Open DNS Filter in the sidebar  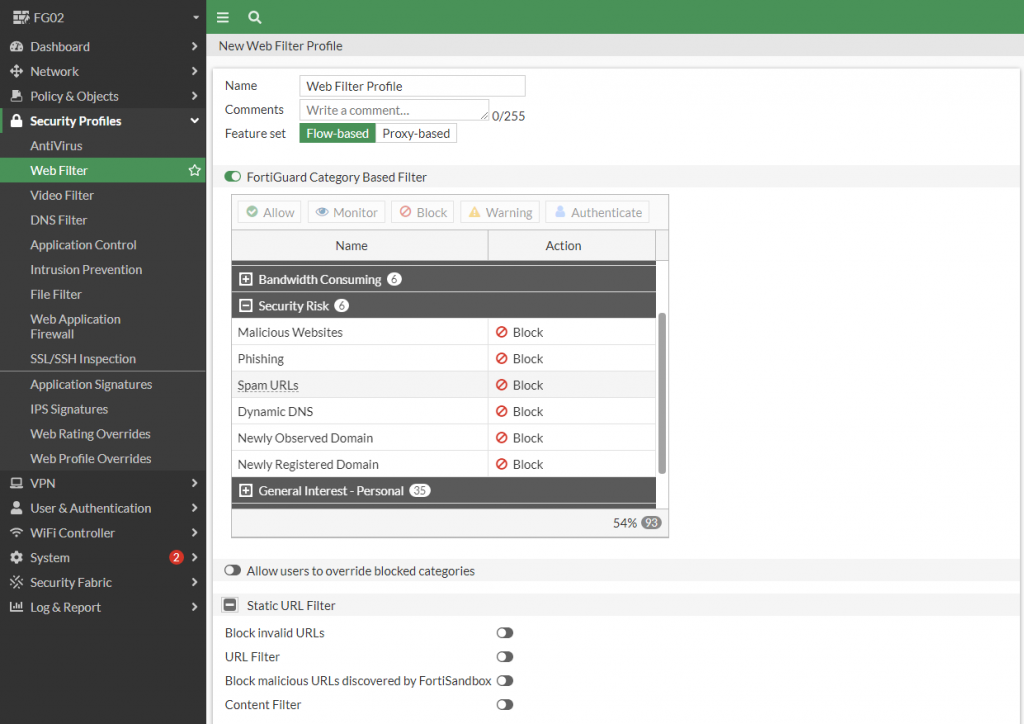pos(59,220)
